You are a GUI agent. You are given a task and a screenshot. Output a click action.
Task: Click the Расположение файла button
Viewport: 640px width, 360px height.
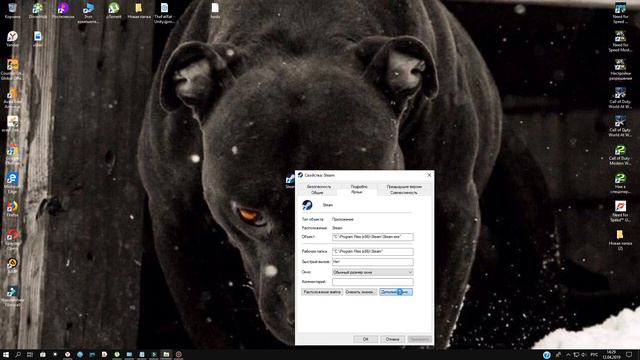(322, 292)
